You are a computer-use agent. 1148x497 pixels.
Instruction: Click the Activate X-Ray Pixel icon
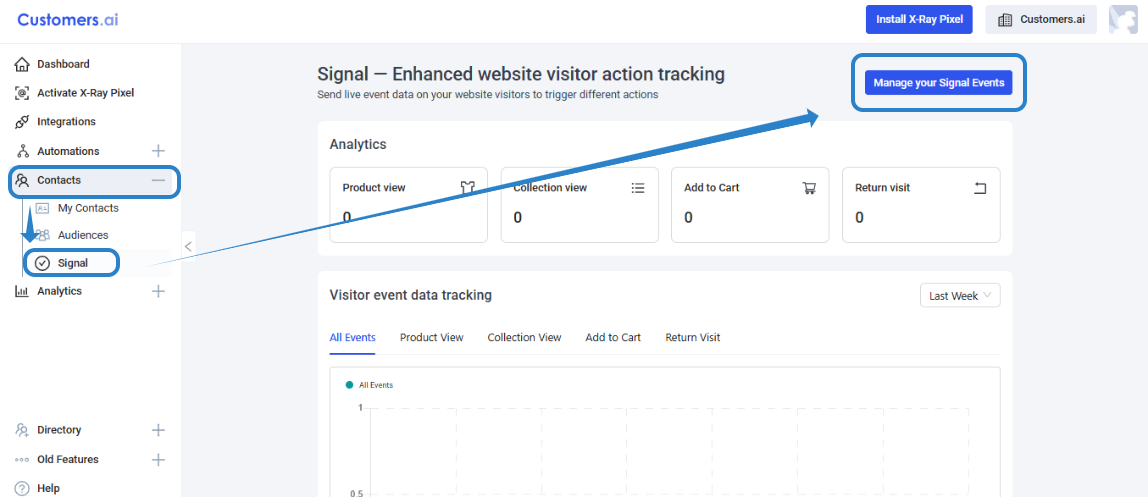tap(22, 93)
